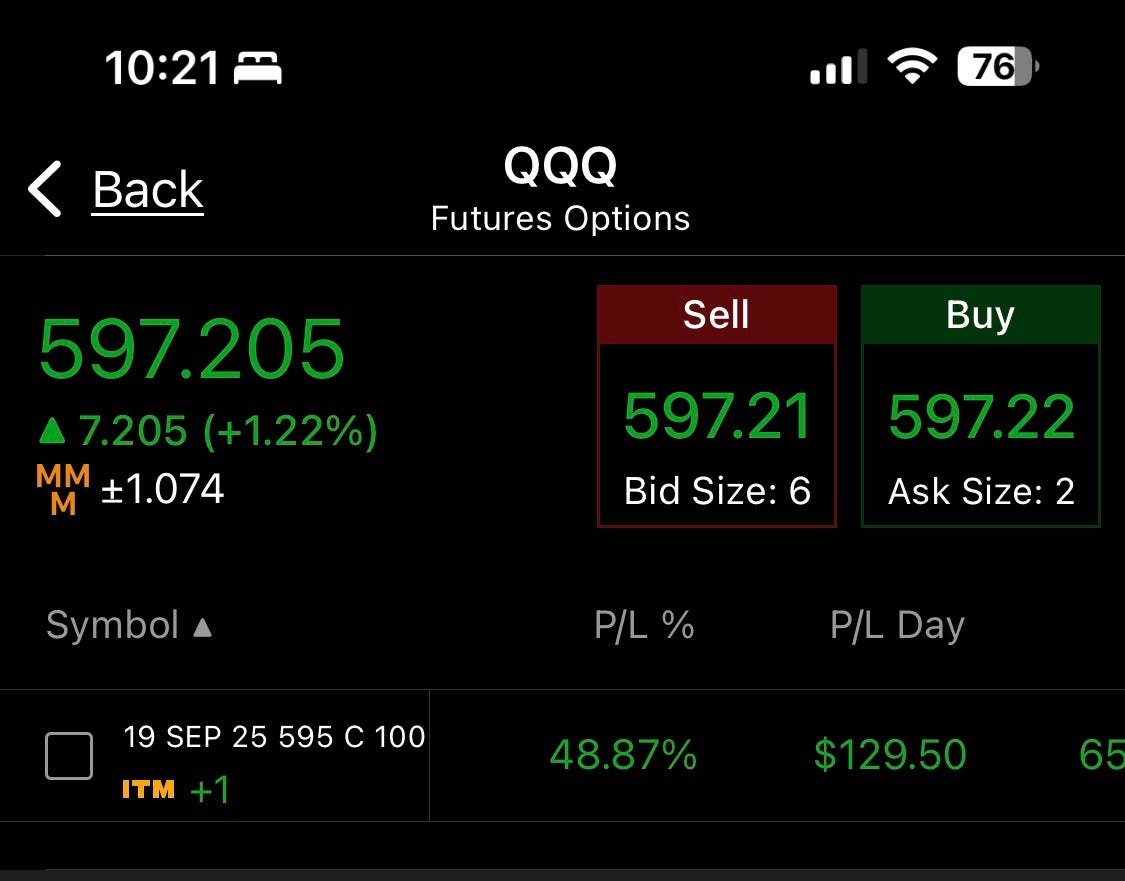The height and width of the screenshot is (881, 1125).
Task: Check the box for 19 SEP 25 595 C
Action: pyautogui.click(x=69, y=755)
